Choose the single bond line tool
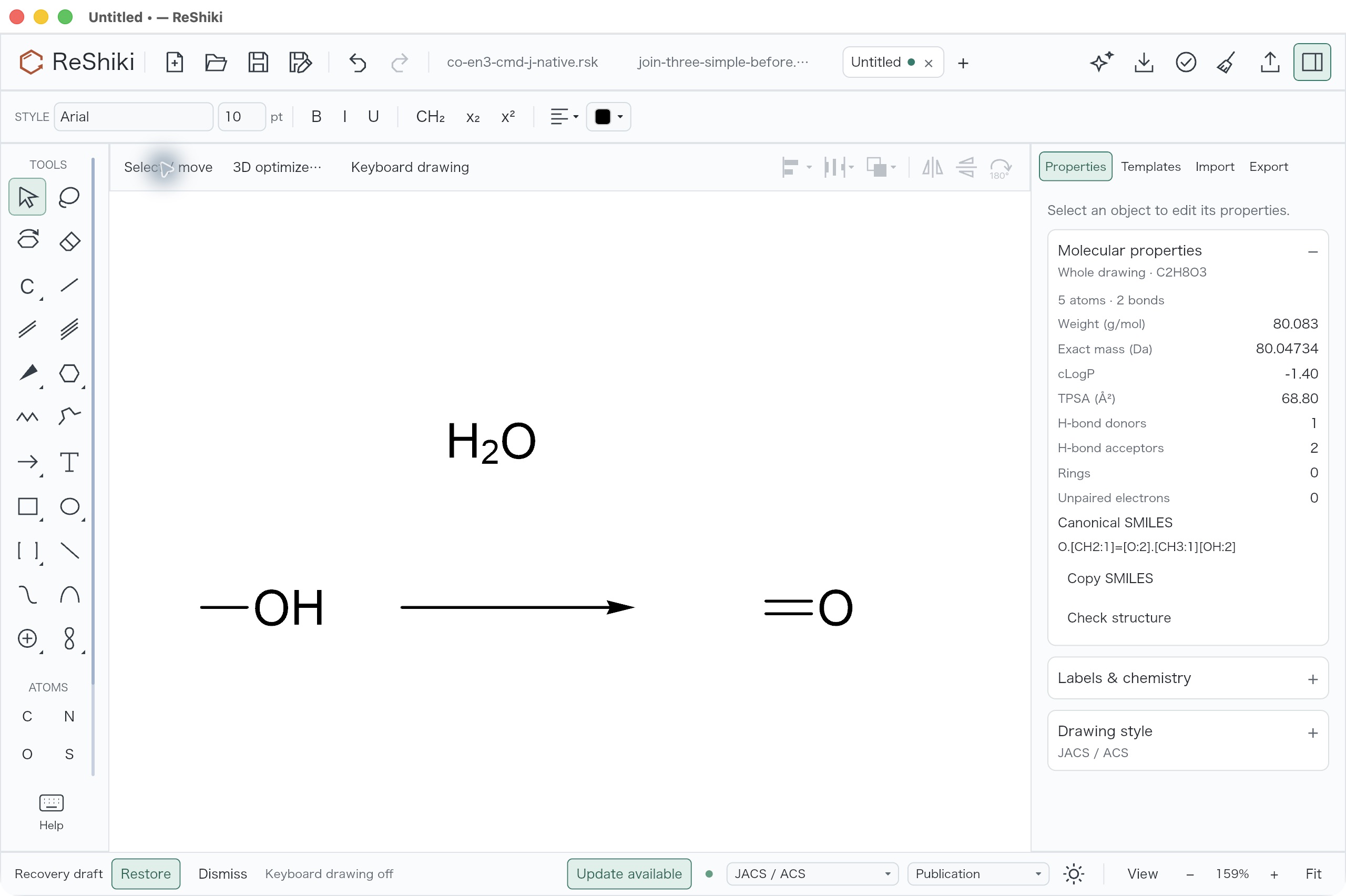Viewport: 1346px width, 896px height. pyautogui.click(x=69, y=284)
